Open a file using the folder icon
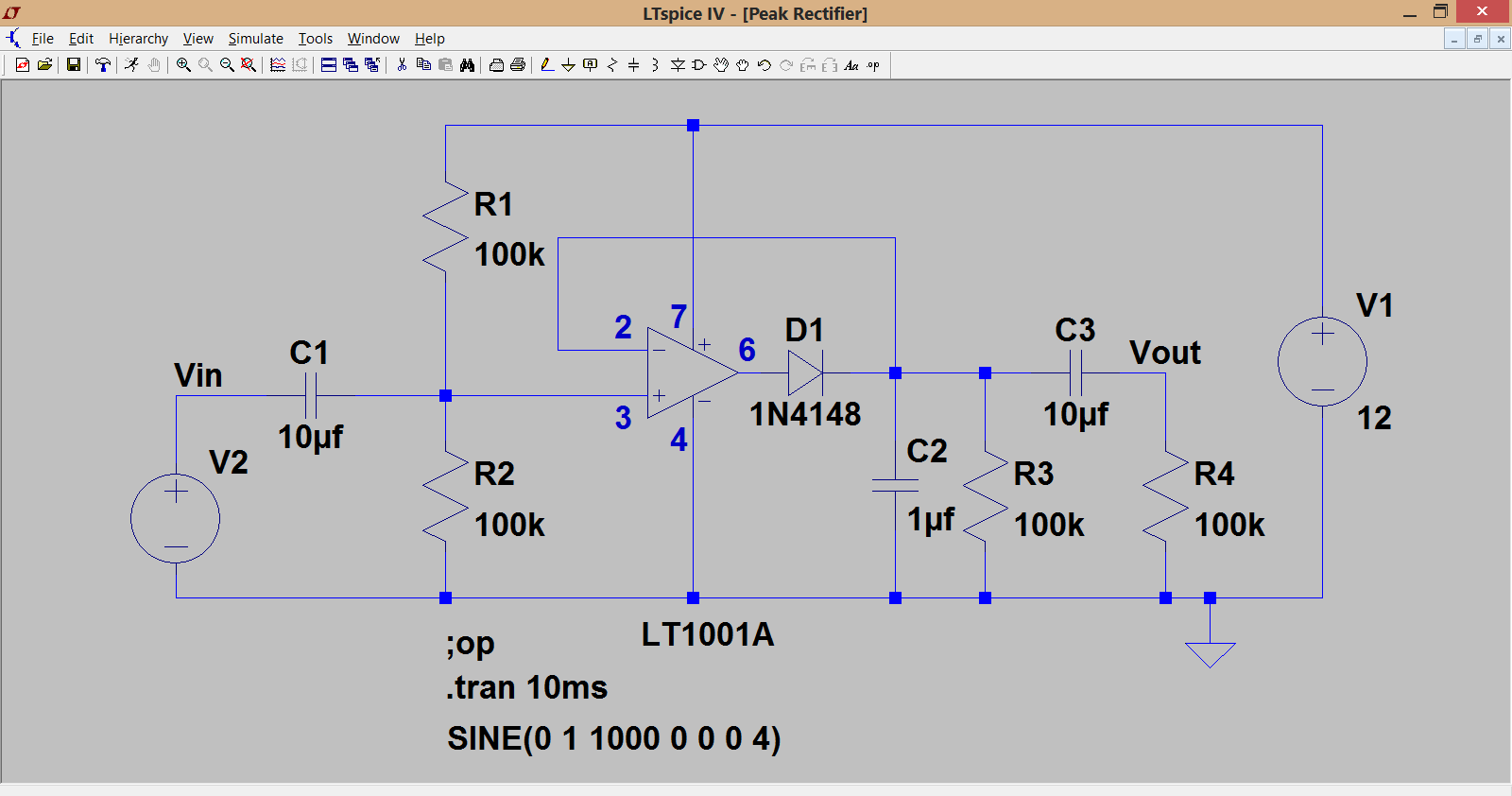The image size is (1512, 796). (44, 65)
